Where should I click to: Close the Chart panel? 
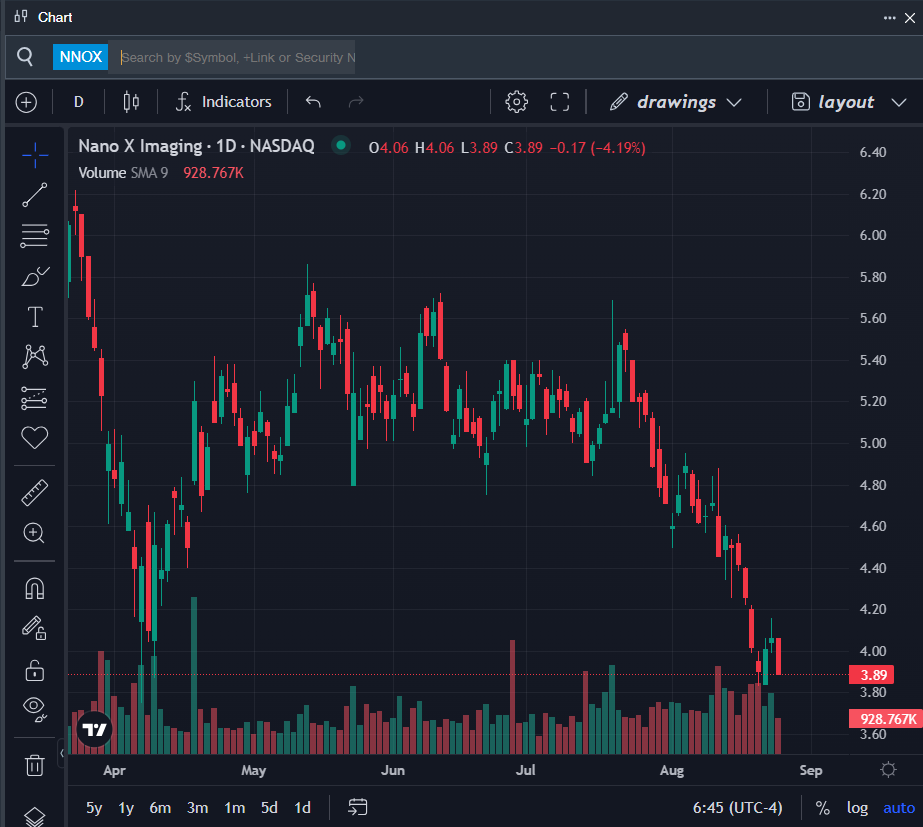910,18
